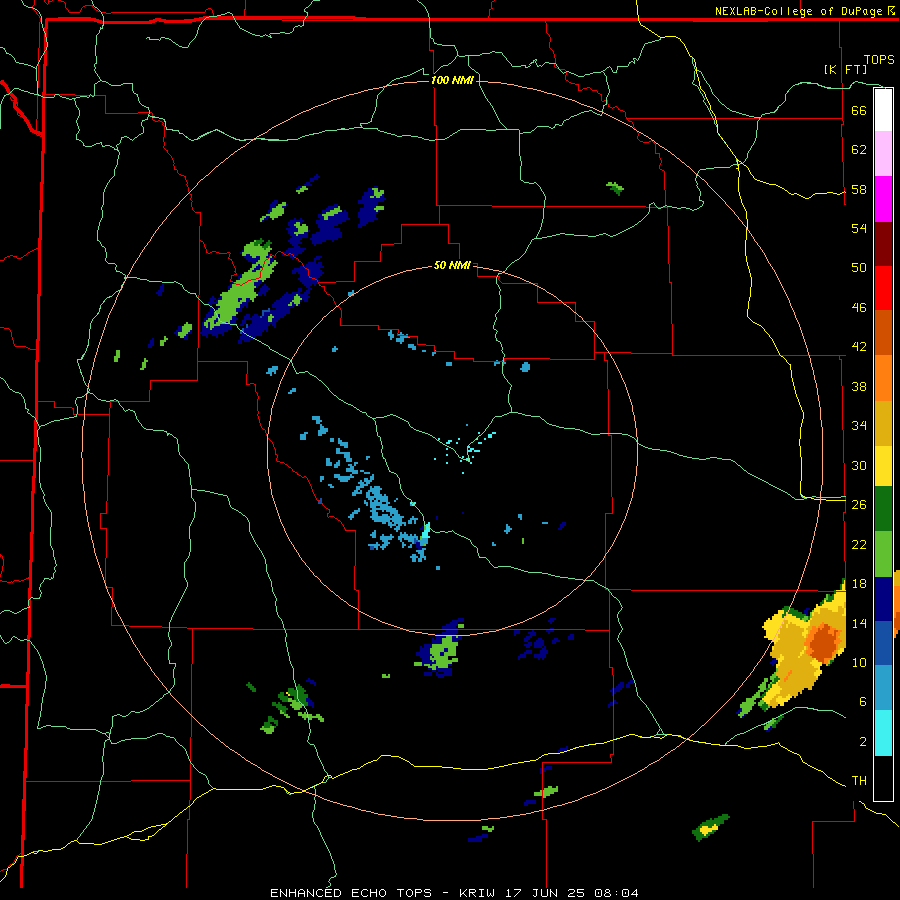Click the '54' legend value
Screen dimensions: 900x900
pyautogui.click(x=859, y=228)
